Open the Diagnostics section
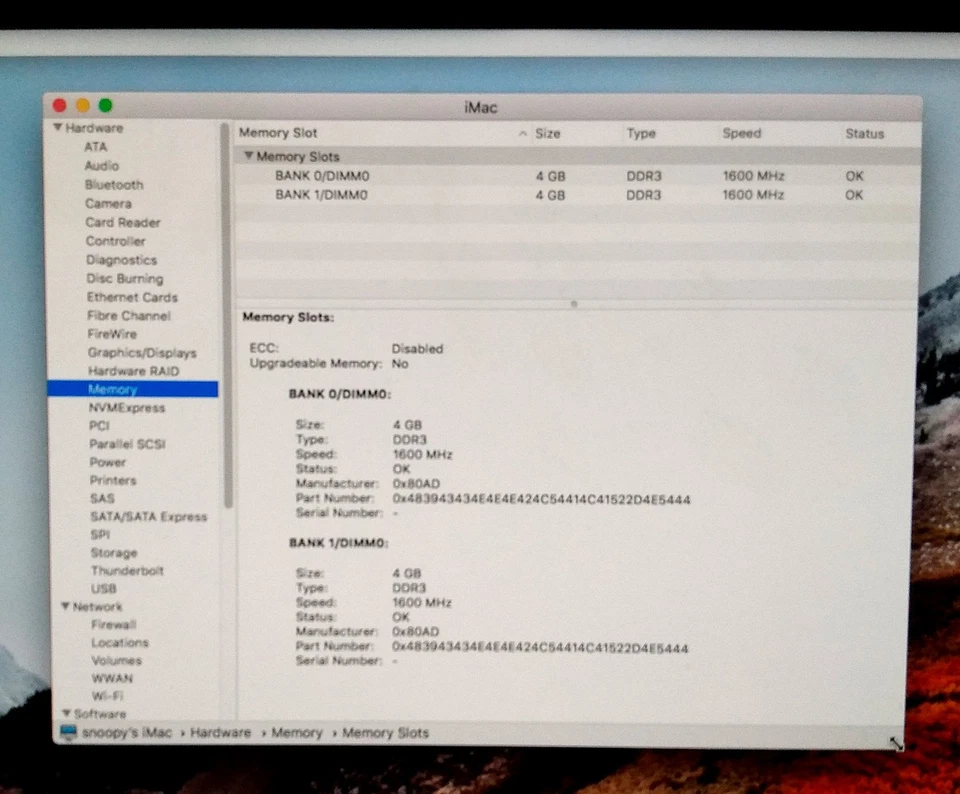 pyautogui.click(x=121, y=260)
